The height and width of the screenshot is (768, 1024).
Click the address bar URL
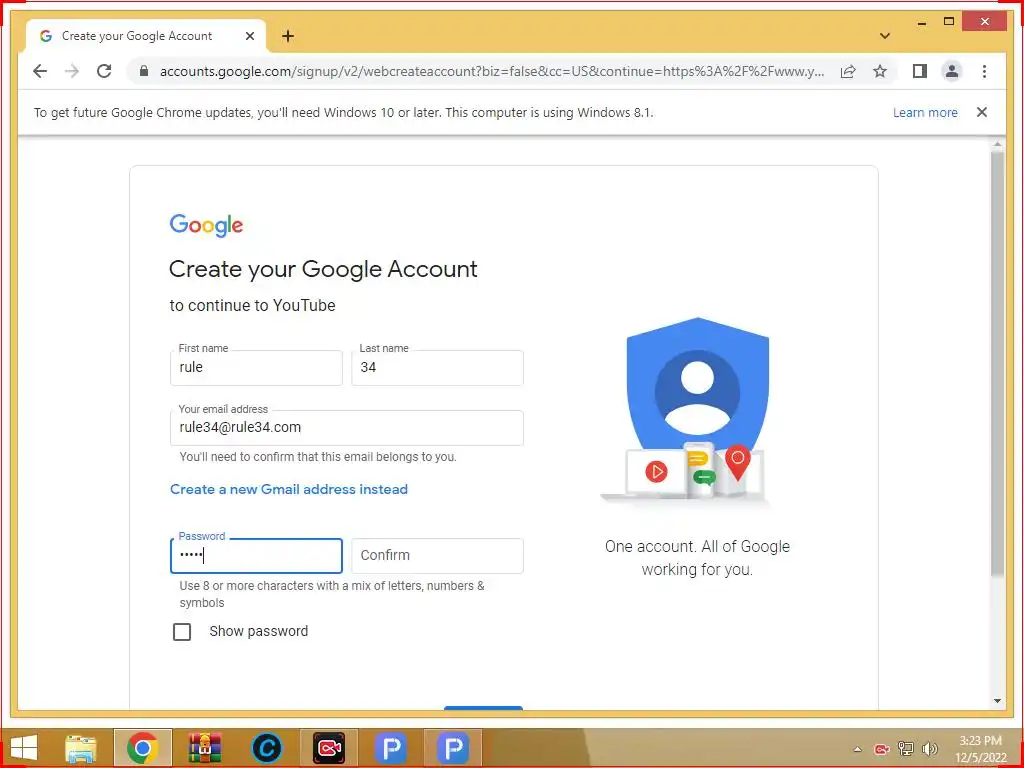(x=492, y=71)
